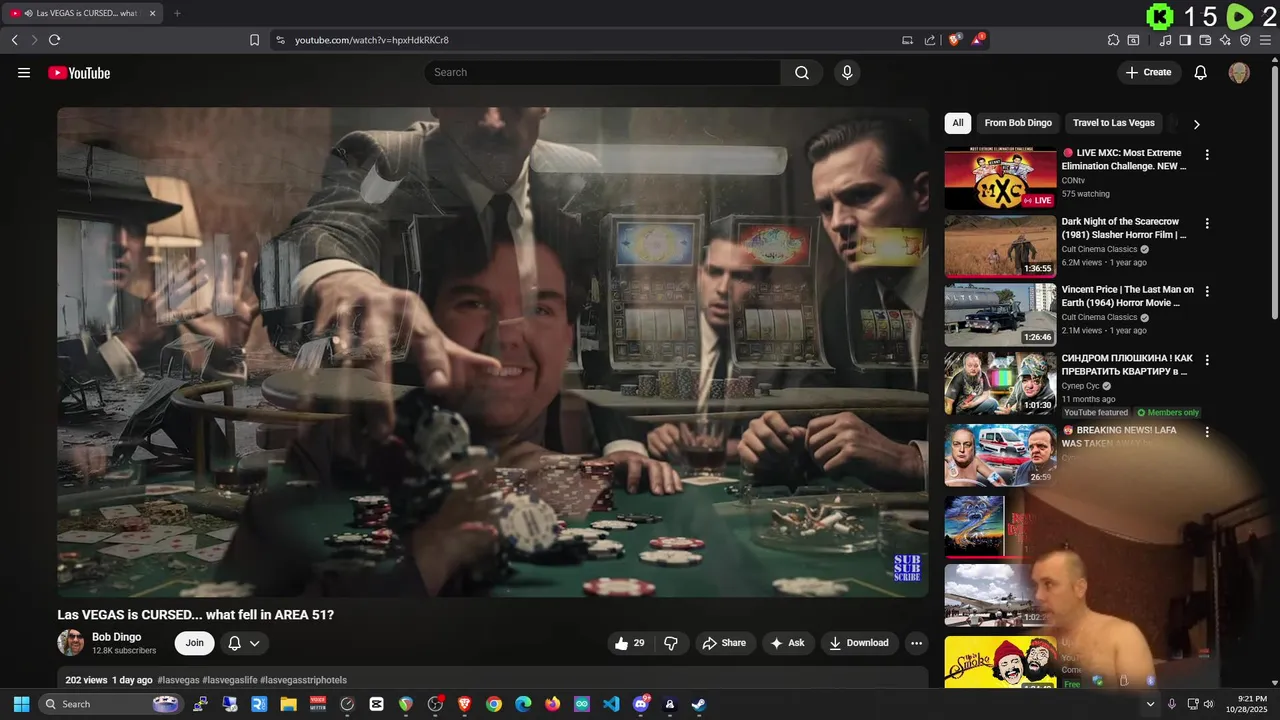Screen dimensions: 1280x720
Task: Open options for Dark Night of the Scarecrow
Action: (x=1207, y=223)
